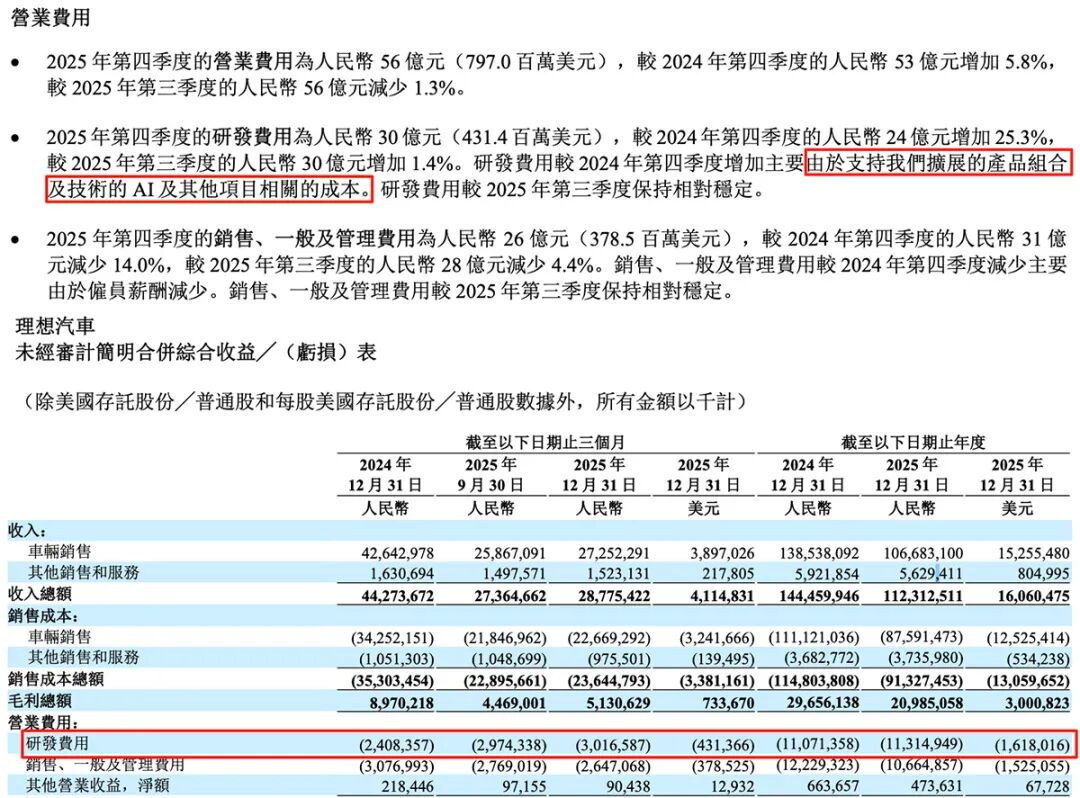1080x798 pixels.
Task: Click the total revenue value 112,312,511
Action: click(x=923, y=596)
